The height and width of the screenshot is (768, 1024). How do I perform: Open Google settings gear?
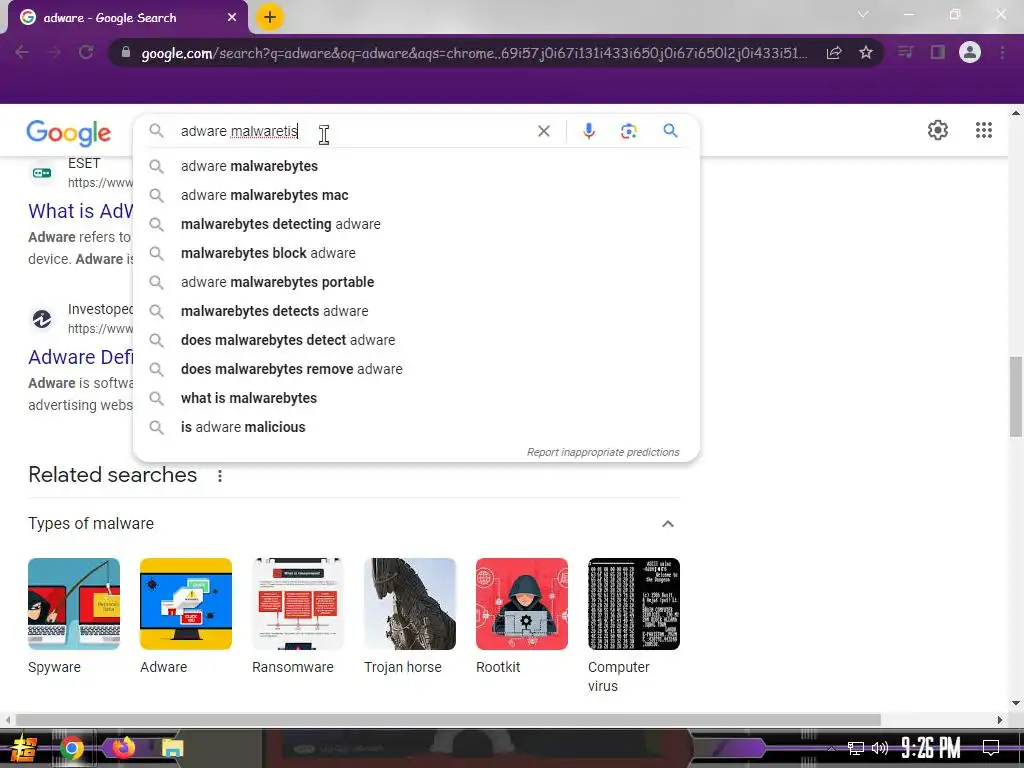click(x=938, y=130)
